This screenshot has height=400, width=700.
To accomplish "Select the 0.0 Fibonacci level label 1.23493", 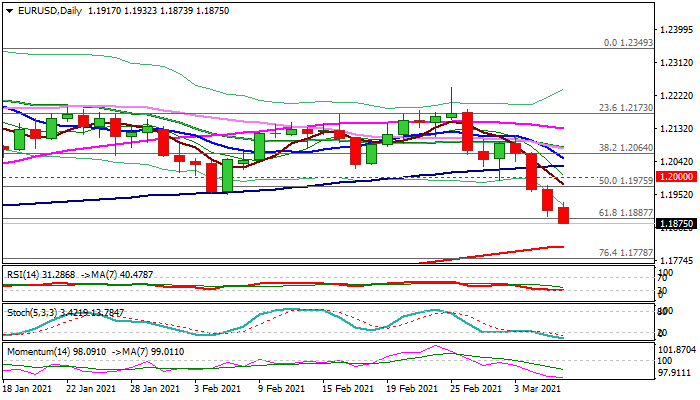I will 628,43.
